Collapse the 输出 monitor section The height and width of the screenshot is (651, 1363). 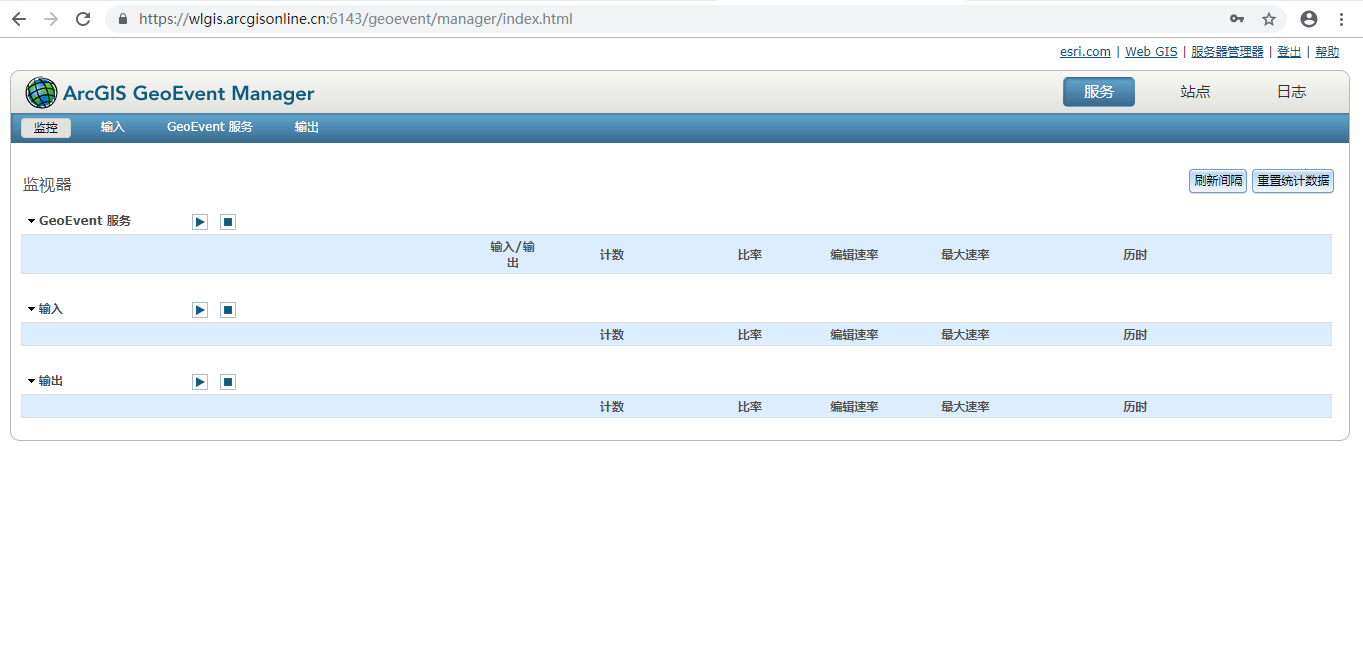point(30,380)
